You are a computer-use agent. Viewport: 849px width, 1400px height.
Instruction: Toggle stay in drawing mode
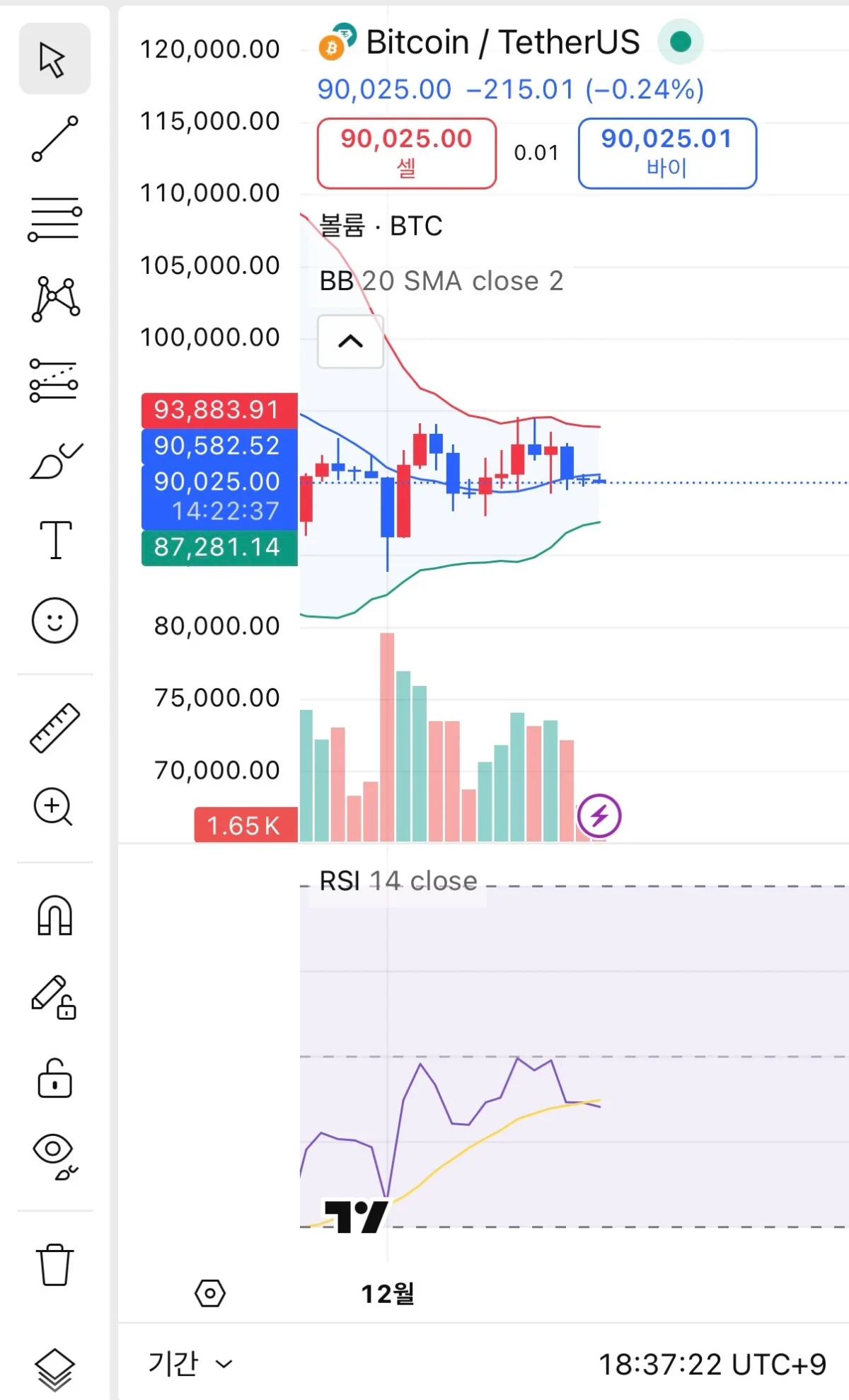point(54,997)
